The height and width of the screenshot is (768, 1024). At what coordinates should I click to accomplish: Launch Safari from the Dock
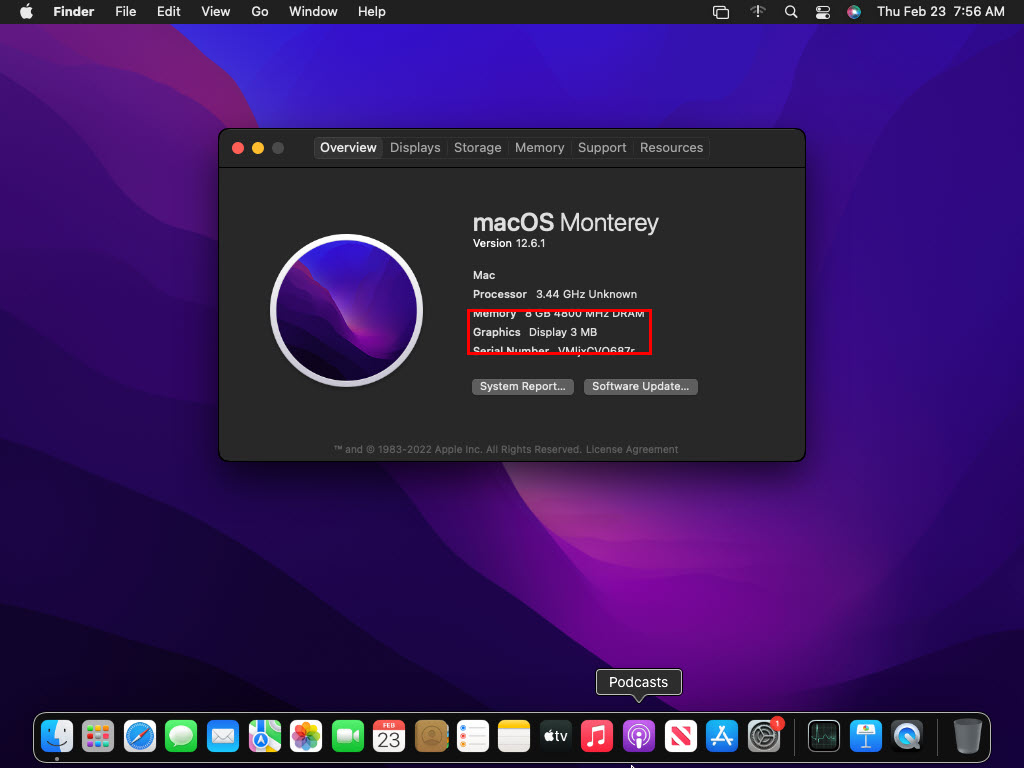140,737
